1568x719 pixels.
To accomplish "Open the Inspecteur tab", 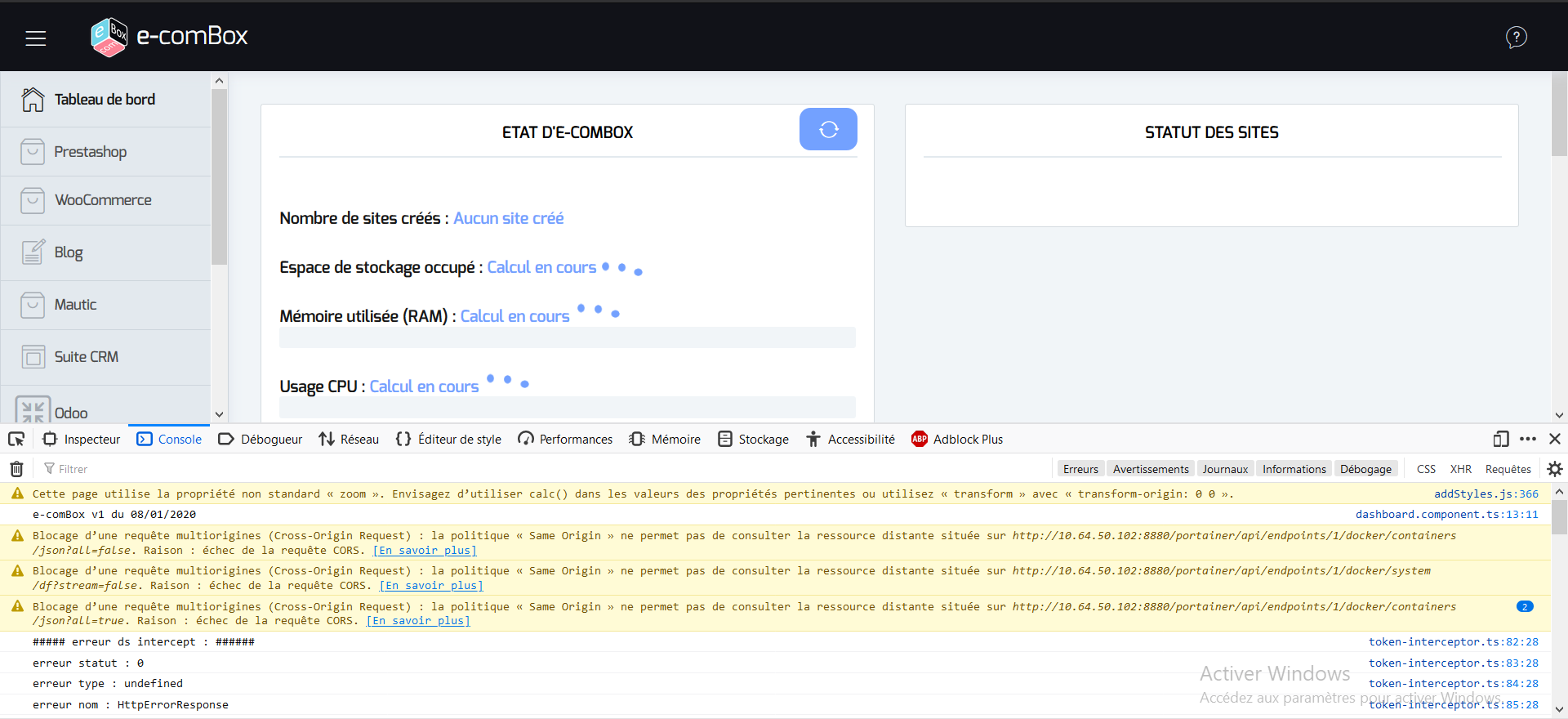I will click(82, 440).
